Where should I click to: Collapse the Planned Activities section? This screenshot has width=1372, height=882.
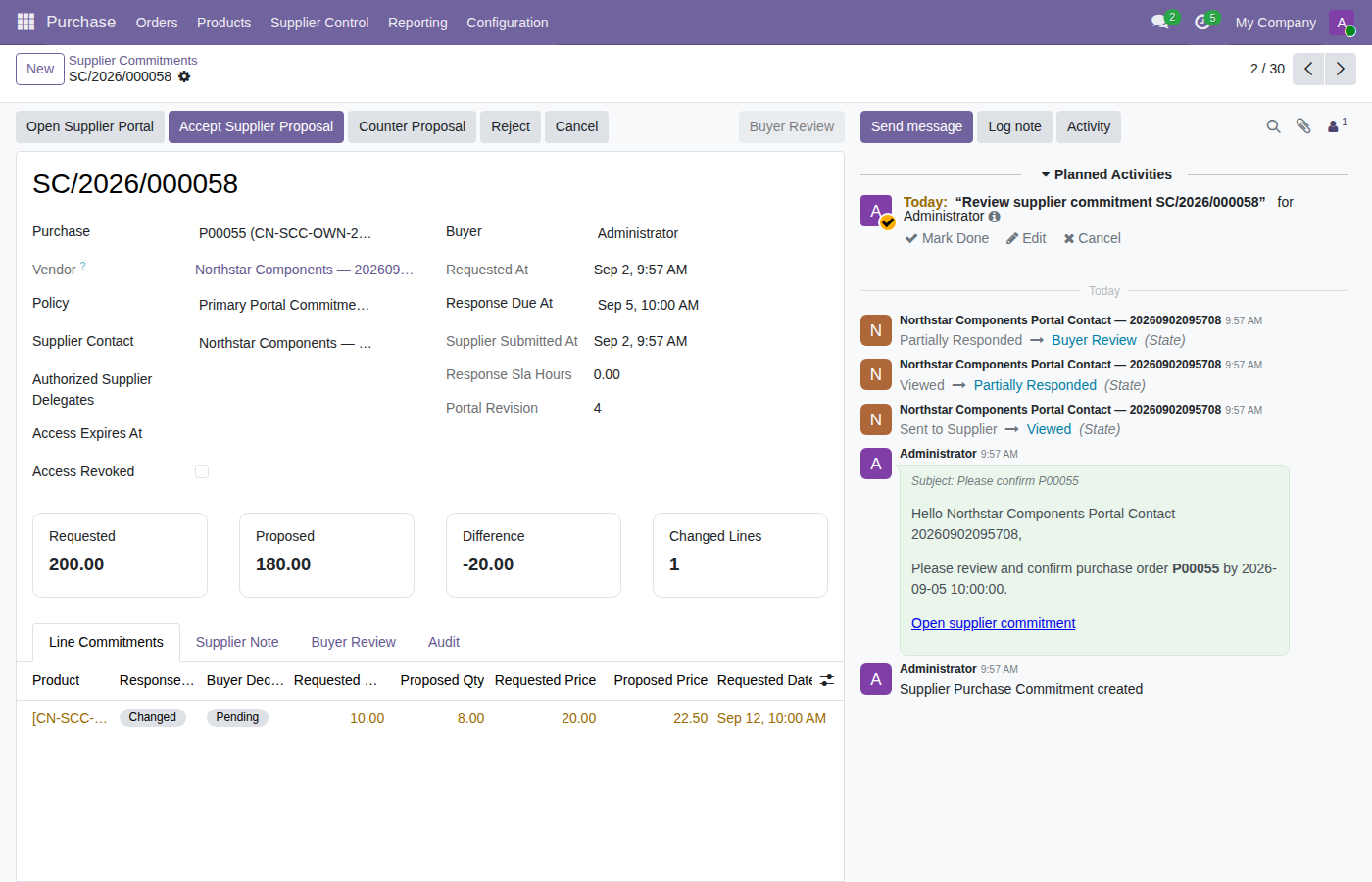(x=1106, y=174)
